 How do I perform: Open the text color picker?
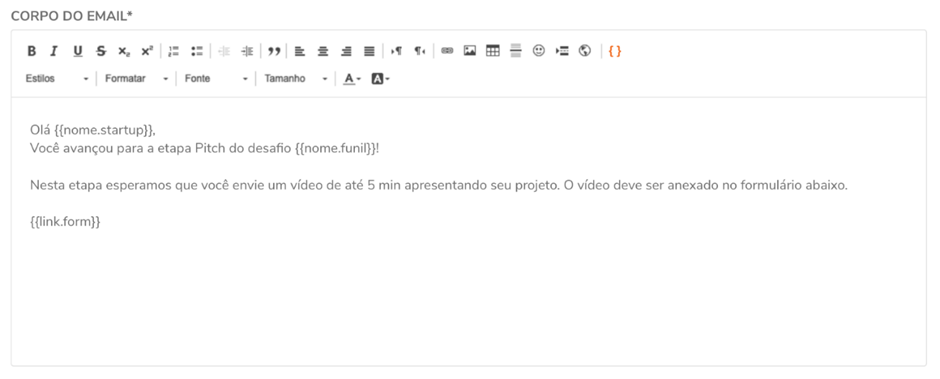tap(352, 79)
